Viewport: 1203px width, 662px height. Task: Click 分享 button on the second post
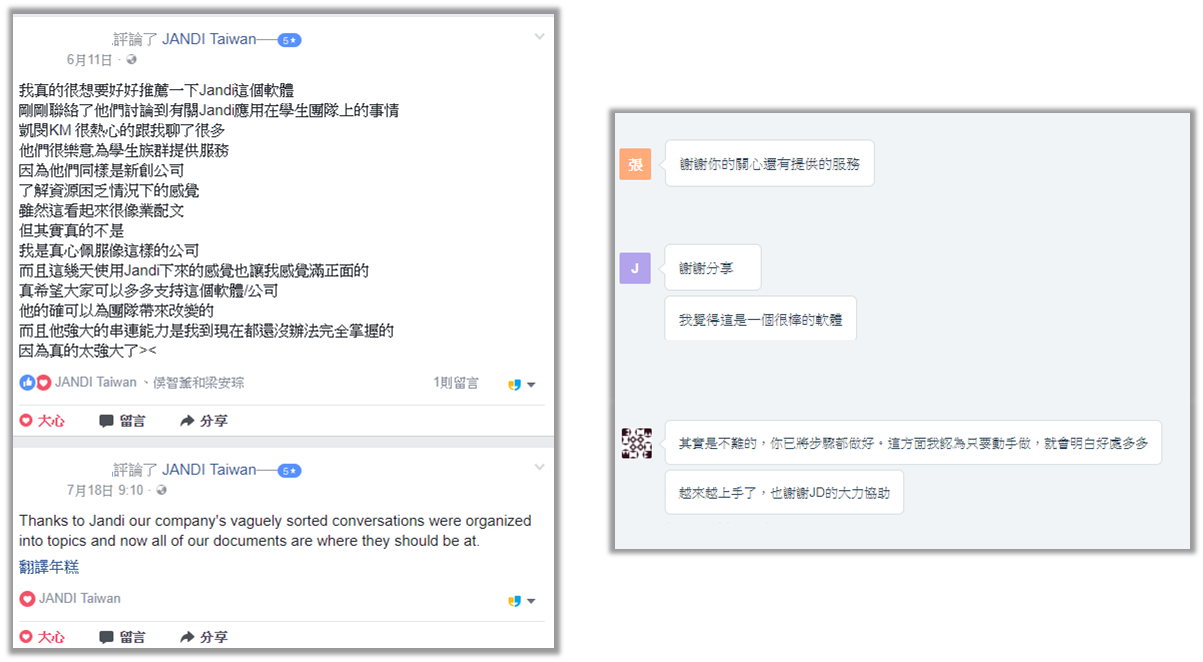tap(203, 637)
